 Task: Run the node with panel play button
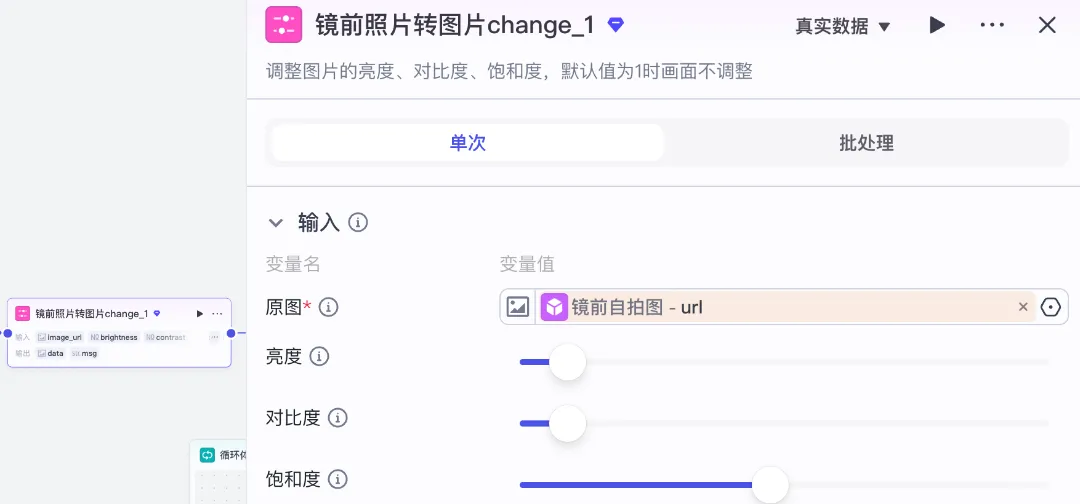tap(937, 25)
